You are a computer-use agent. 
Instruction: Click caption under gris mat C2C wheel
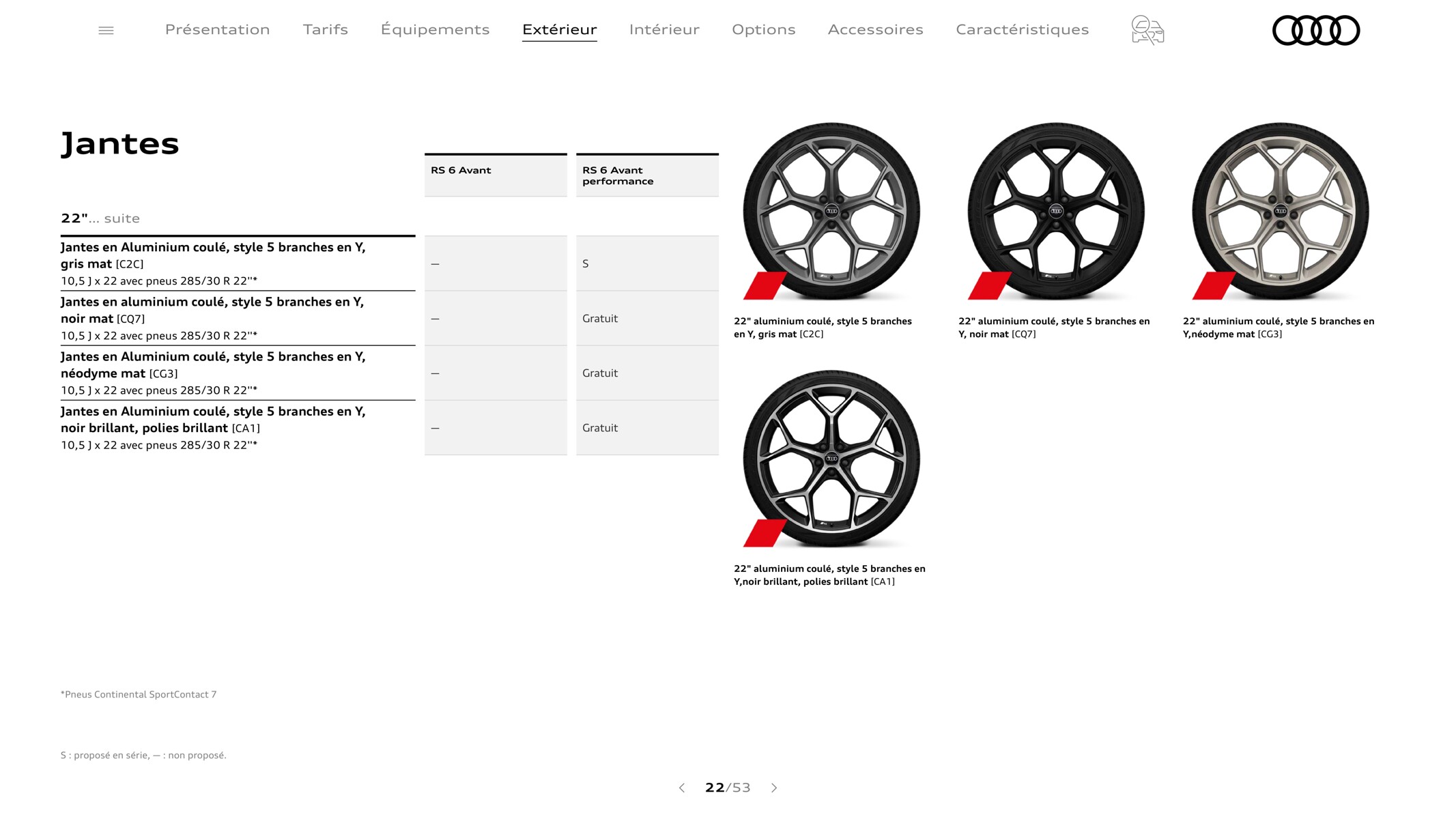pos(823,328)
